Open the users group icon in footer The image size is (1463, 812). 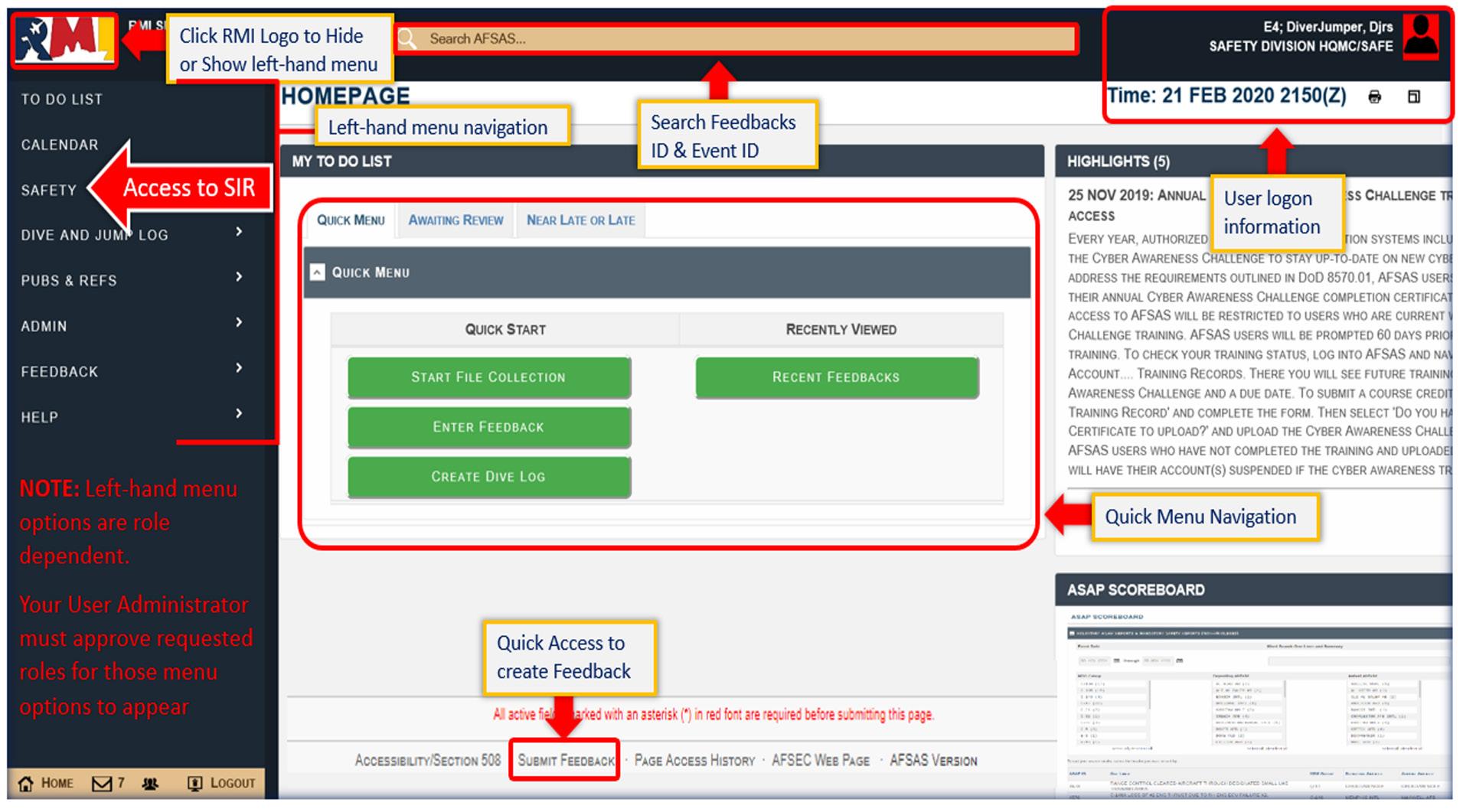150,784
